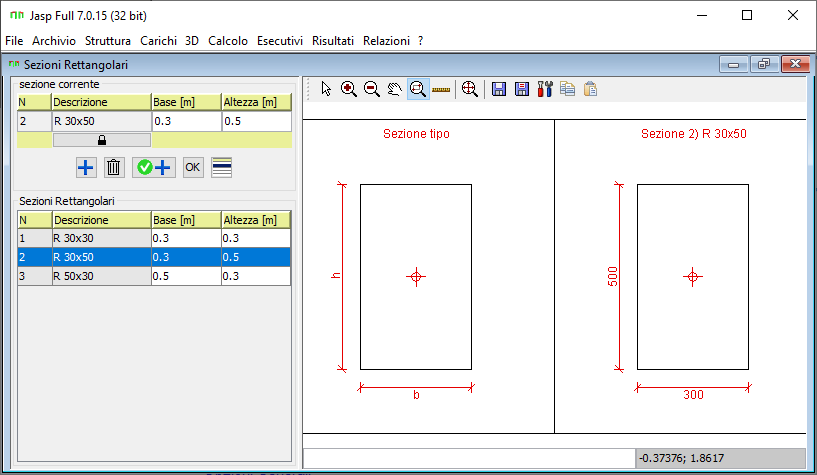Click Base cell 0.5 of R 50x30
Image resolution: width=817 pixels, height=475 pixels.
[x=186, y=276]
